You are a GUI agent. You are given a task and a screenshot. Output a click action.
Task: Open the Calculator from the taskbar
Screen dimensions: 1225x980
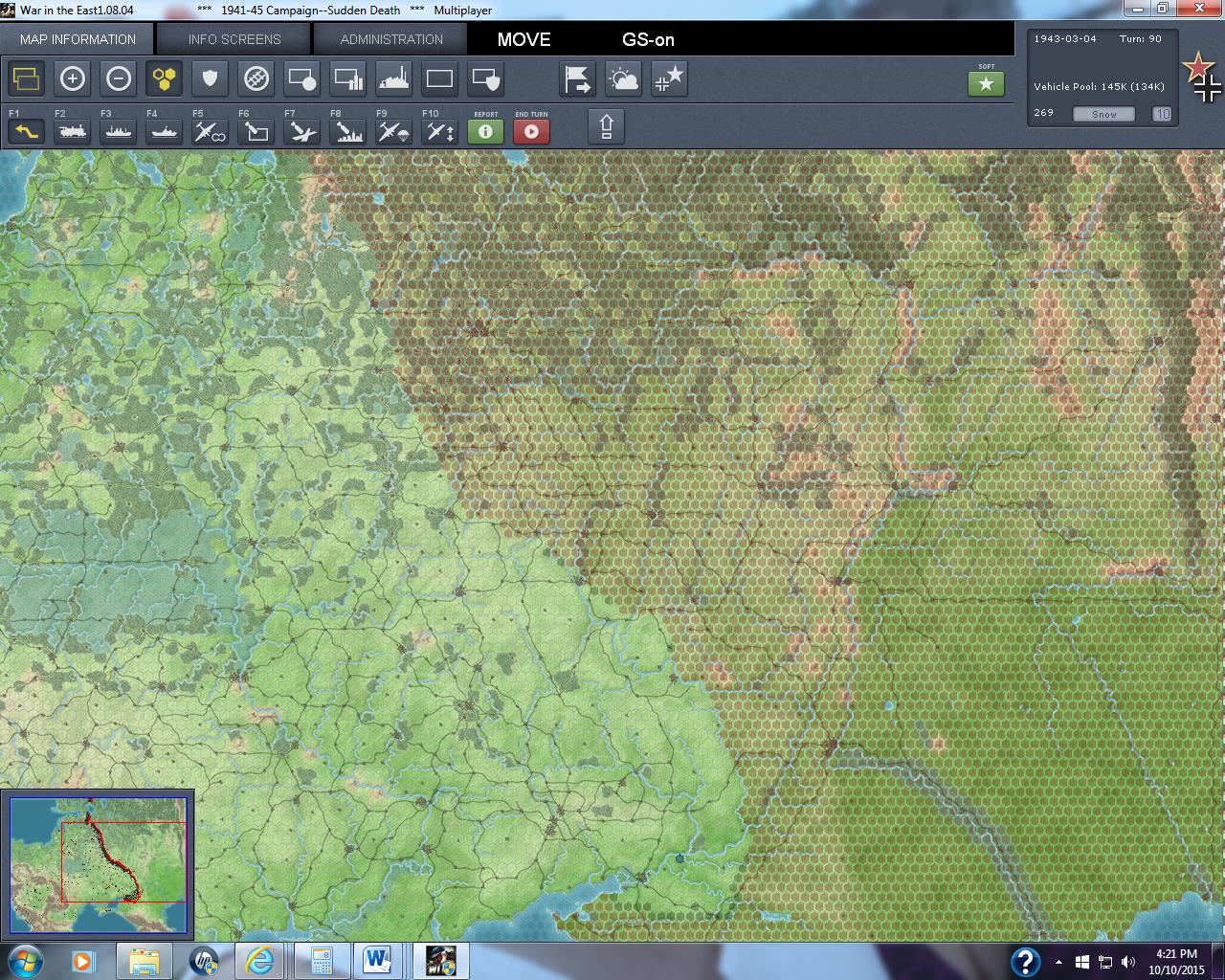tap(322, 960)
